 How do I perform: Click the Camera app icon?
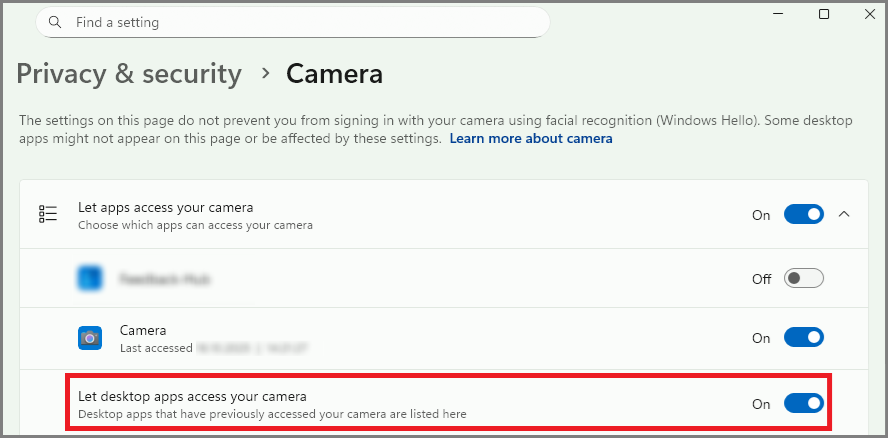click(x=90, y=338)
